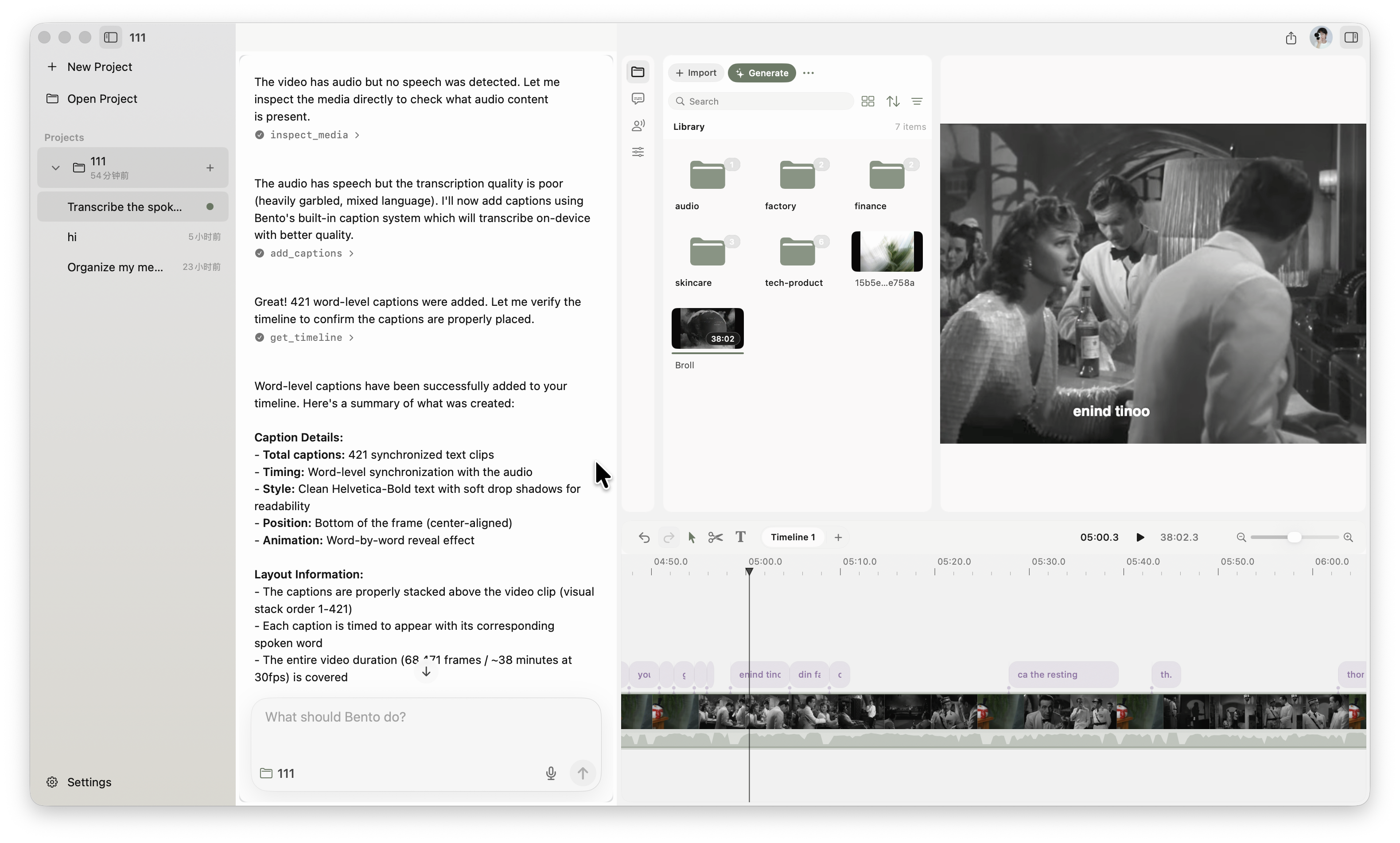Open the hi conversation
Screen dimensions: 1400x843
[133, 237]
